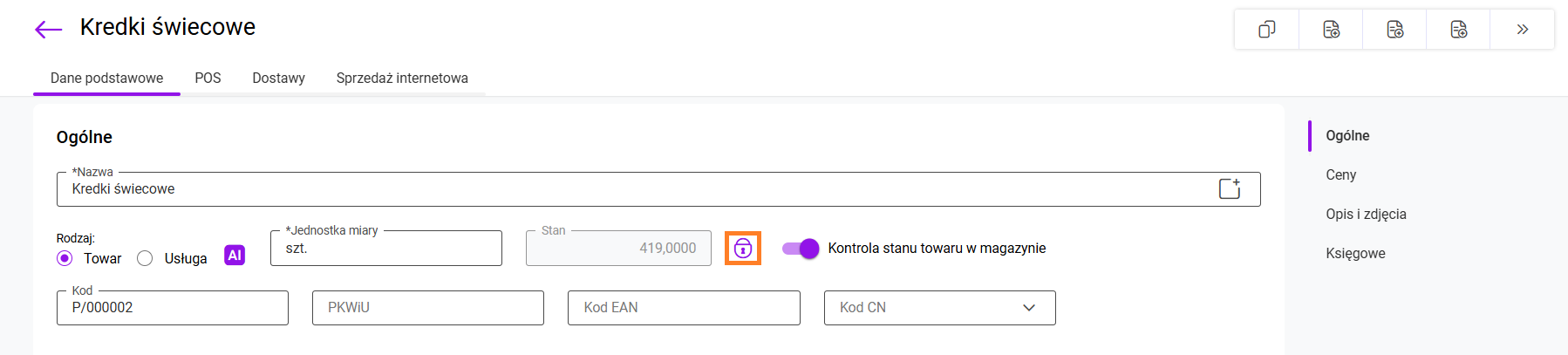Click into the Kod EAN field
Image resolution: width=1568 pixels, height=355 pixels.
click(684, 308)
